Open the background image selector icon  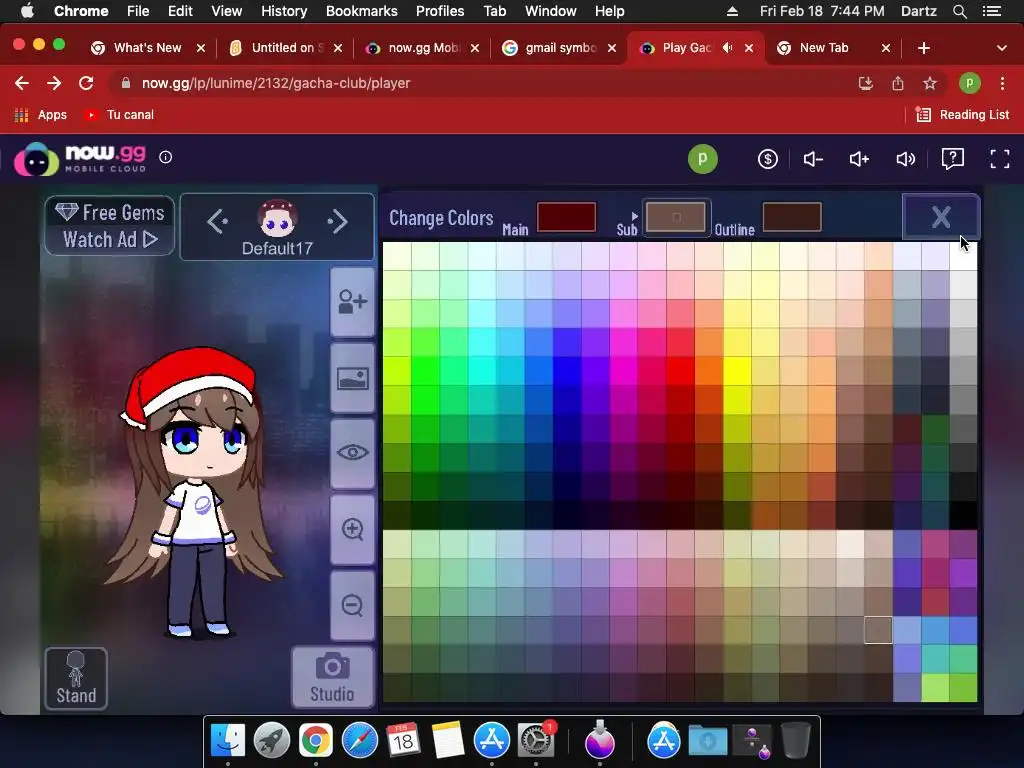click(x=353, y=379)
